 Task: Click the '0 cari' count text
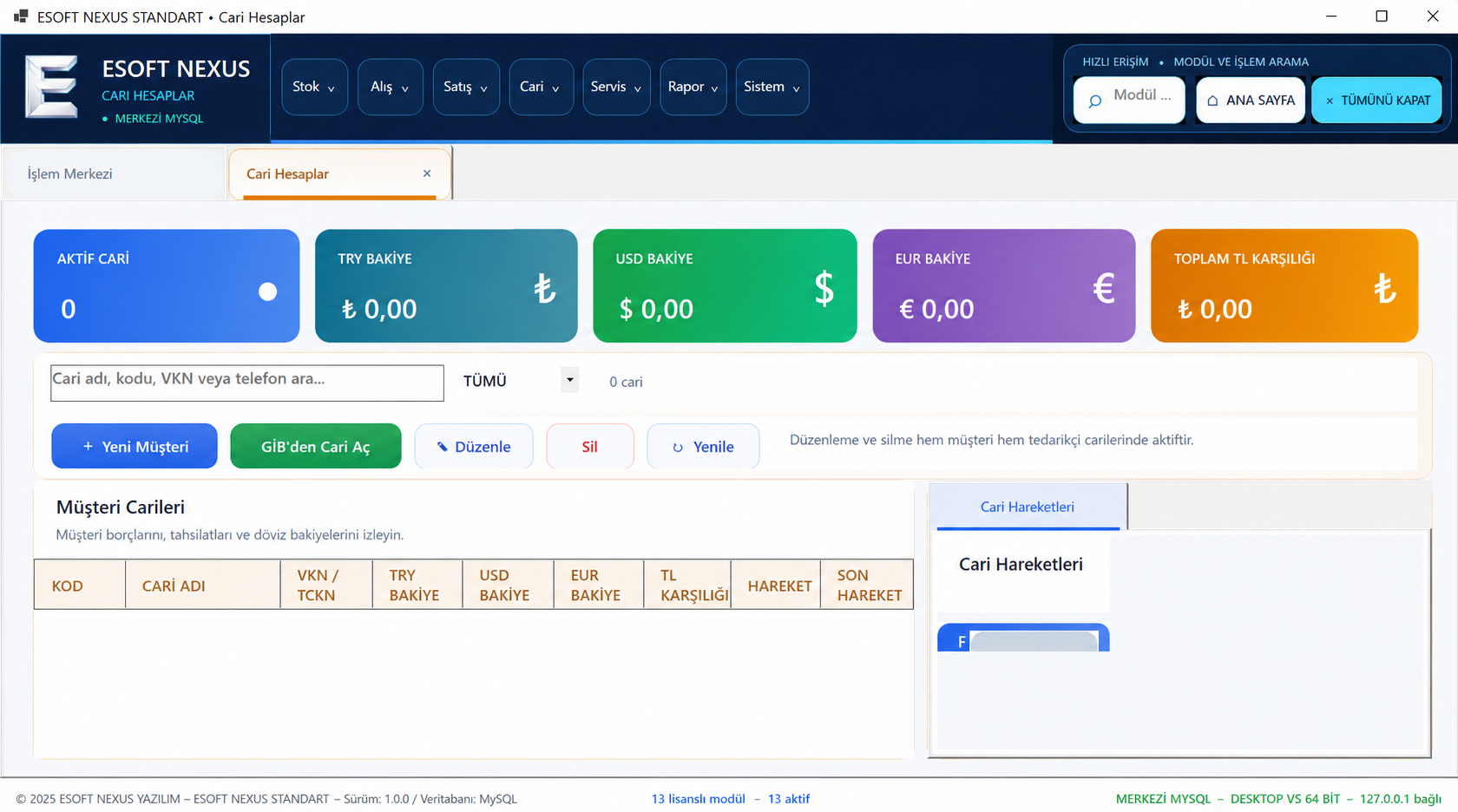(626, 382)
